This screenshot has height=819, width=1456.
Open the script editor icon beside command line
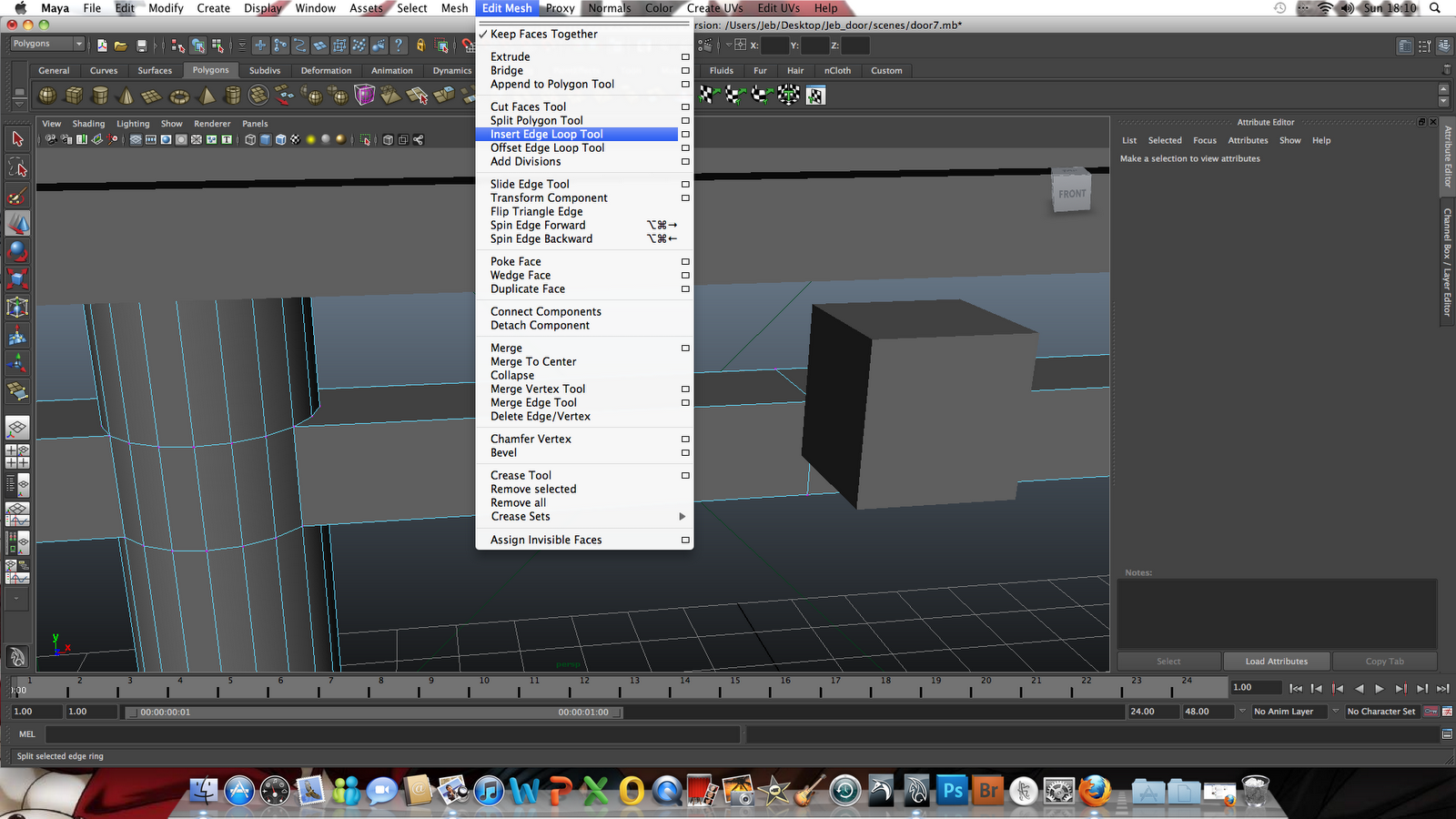[x=1447, y=734]
